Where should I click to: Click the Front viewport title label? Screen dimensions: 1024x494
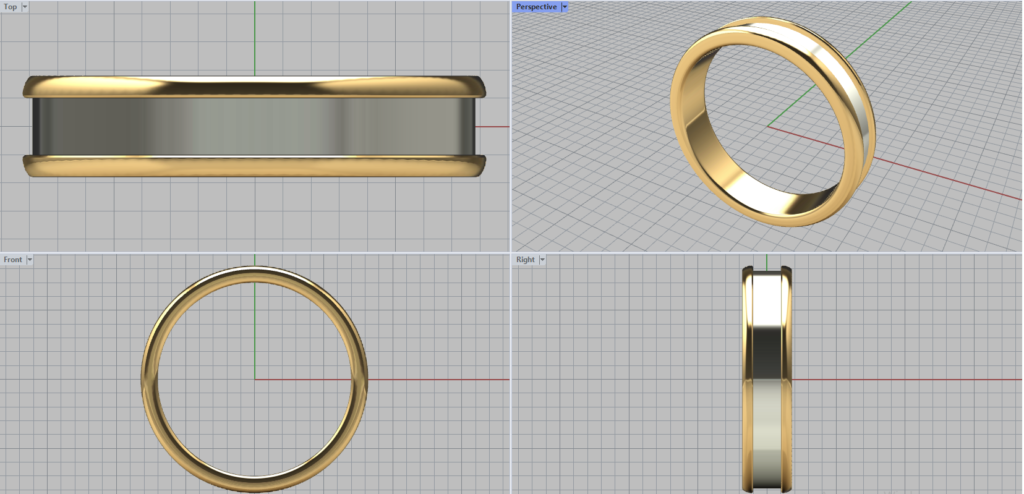12,259
